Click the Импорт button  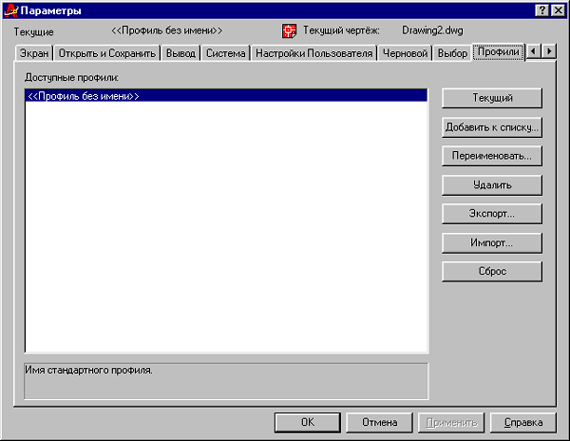492,242
